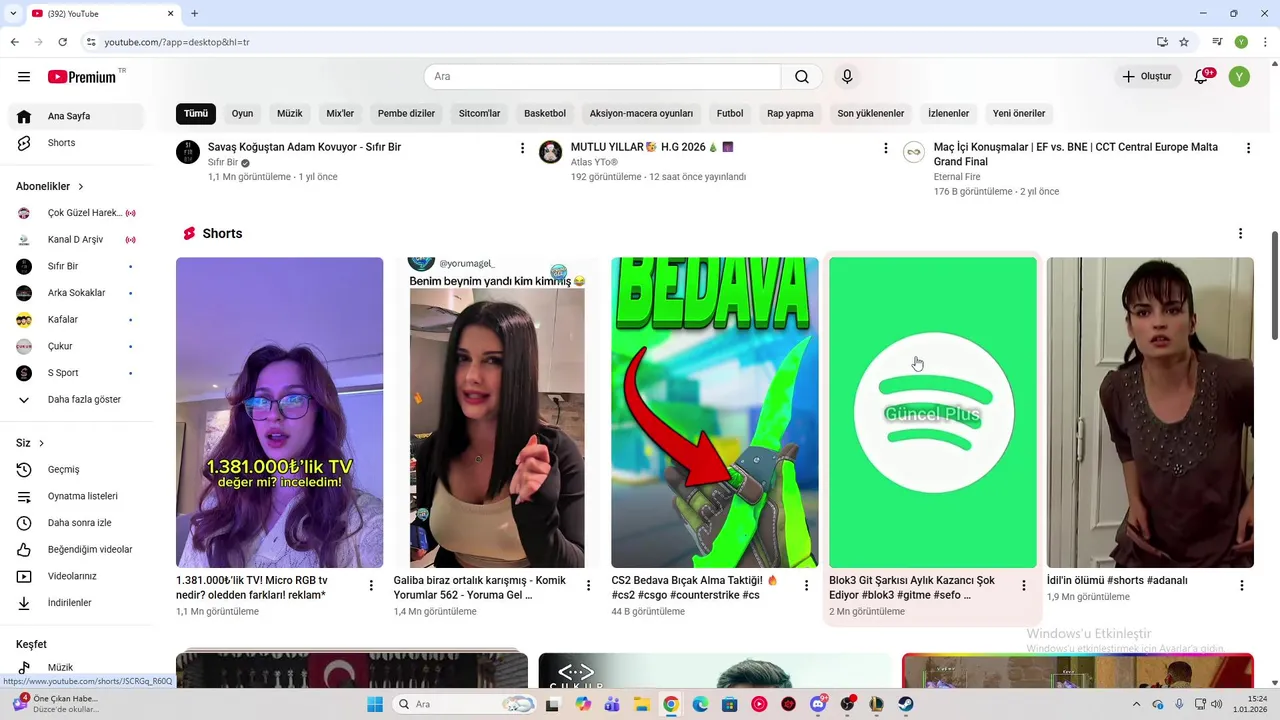The image size is (1280, 720).
Task: Open options for MUTLU YILLAR H.G 2026 video
Action: pyautogui.click(x=885, y=148)
